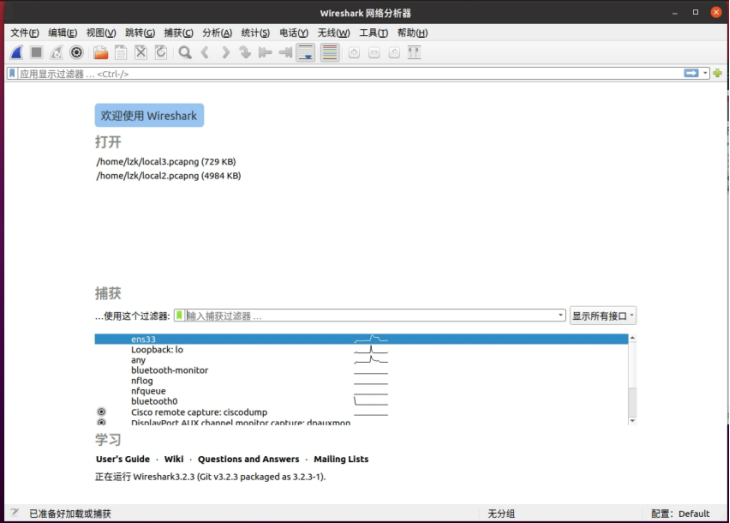This screenshot has width=730, height=523.
Task: Open the 跳转(G) menu
Action: click(140, 33)
